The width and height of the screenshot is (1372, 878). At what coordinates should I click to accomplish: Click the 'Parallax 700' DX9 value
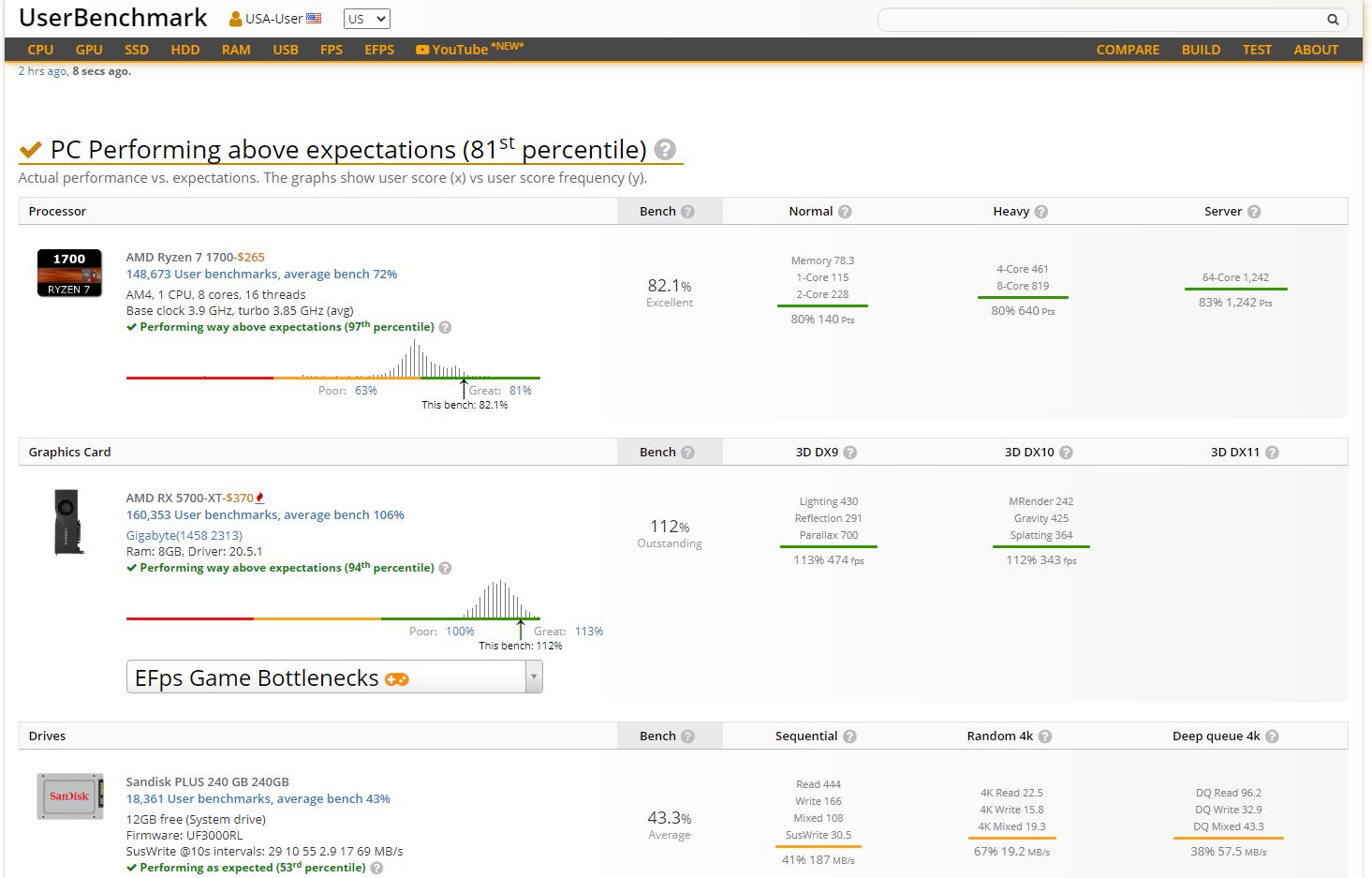pyautogui.click(x=829, y=535)
